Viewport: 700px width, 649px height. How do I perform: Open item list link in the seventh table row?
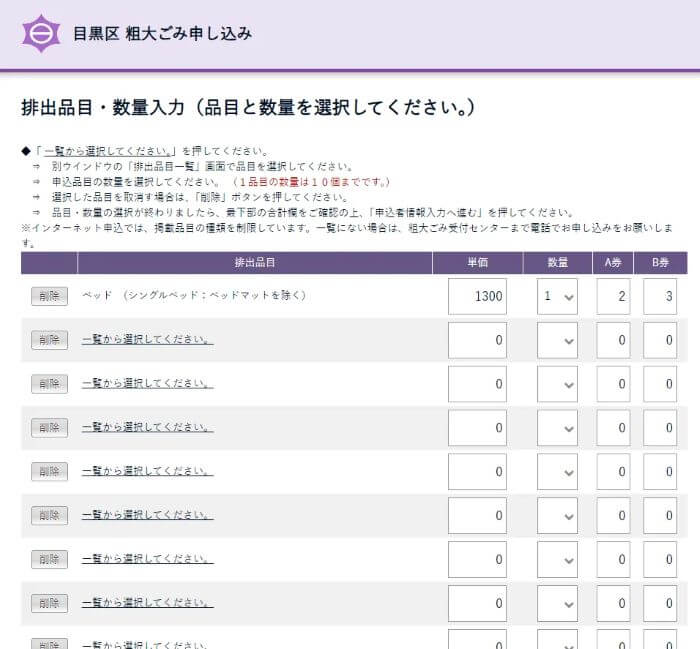click(147, 558)
